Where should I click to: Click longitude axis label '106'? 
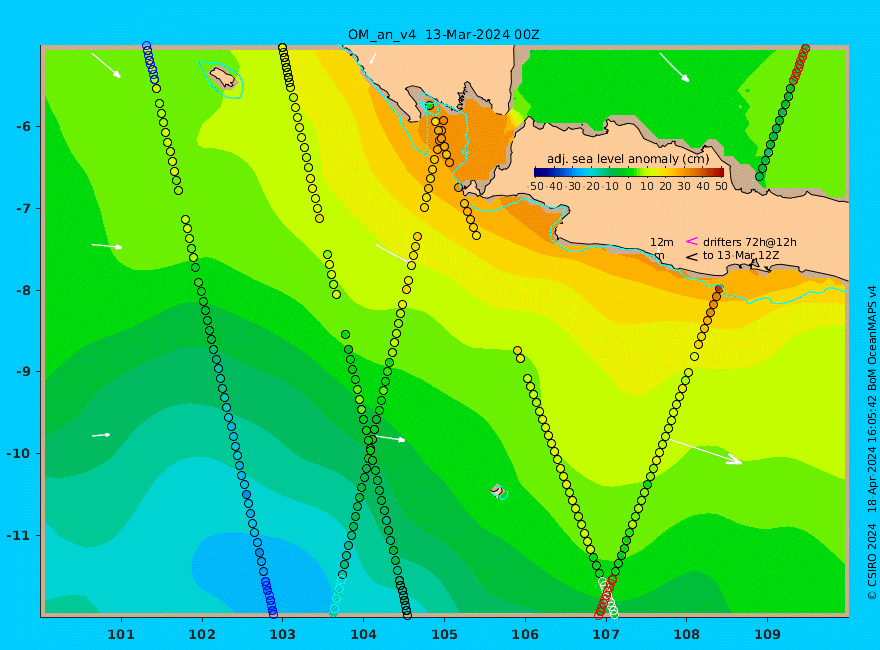525,634
